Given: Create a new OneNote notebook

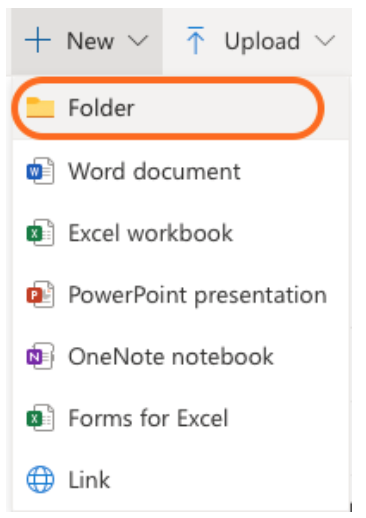Looking at the screenshot, I should coord(181,356).
